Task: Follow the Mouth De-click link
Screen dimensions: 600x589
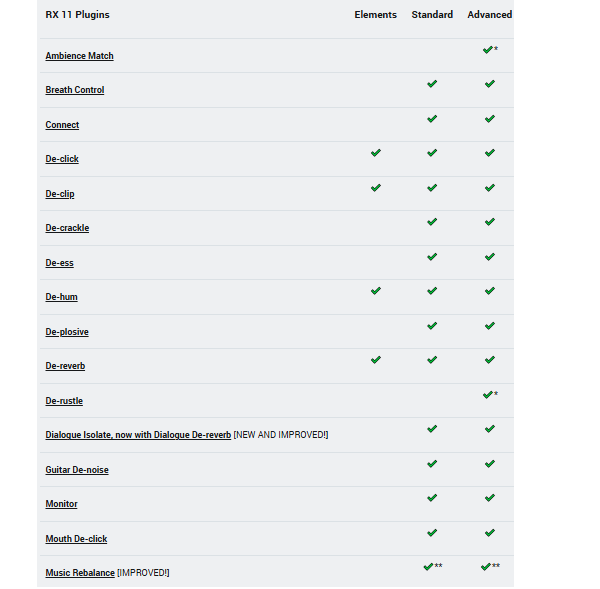Action: click(x=76, y=539)
